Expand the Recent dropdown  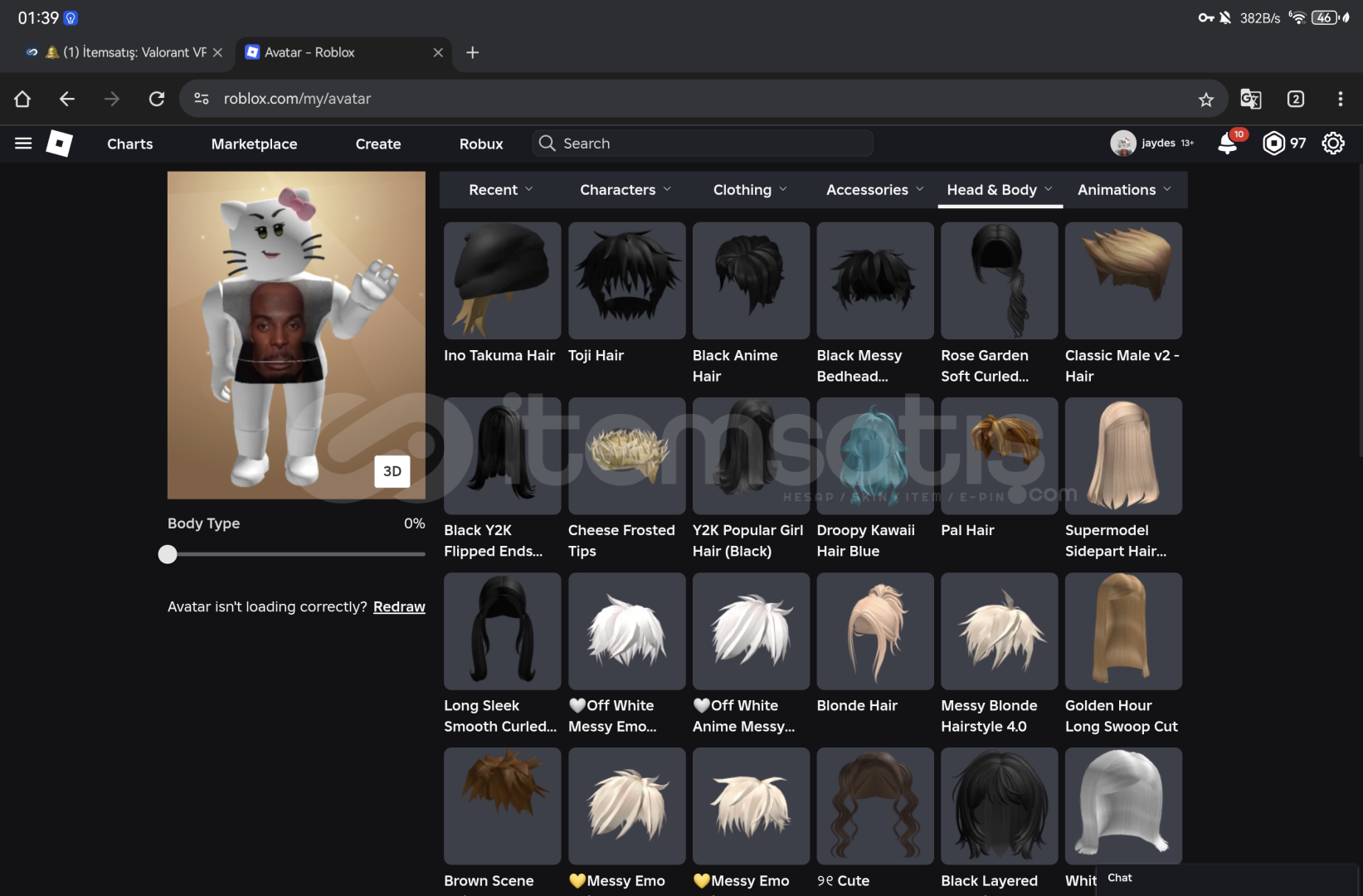(x=500, y=190)
